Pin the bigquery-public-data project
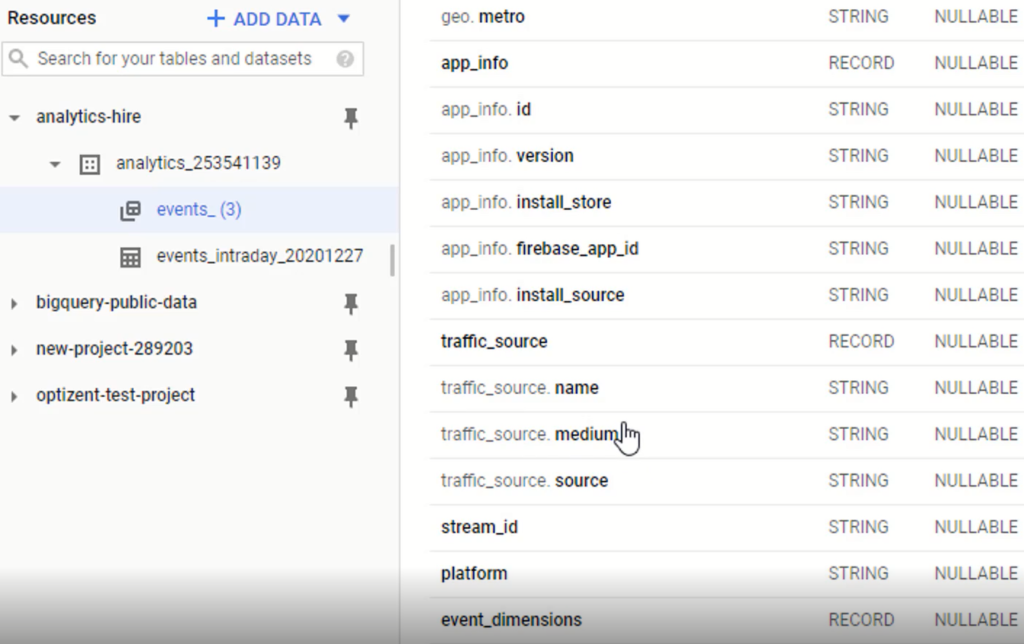The height and width of the screenshot is (644, 1024). tap(351, 301)
